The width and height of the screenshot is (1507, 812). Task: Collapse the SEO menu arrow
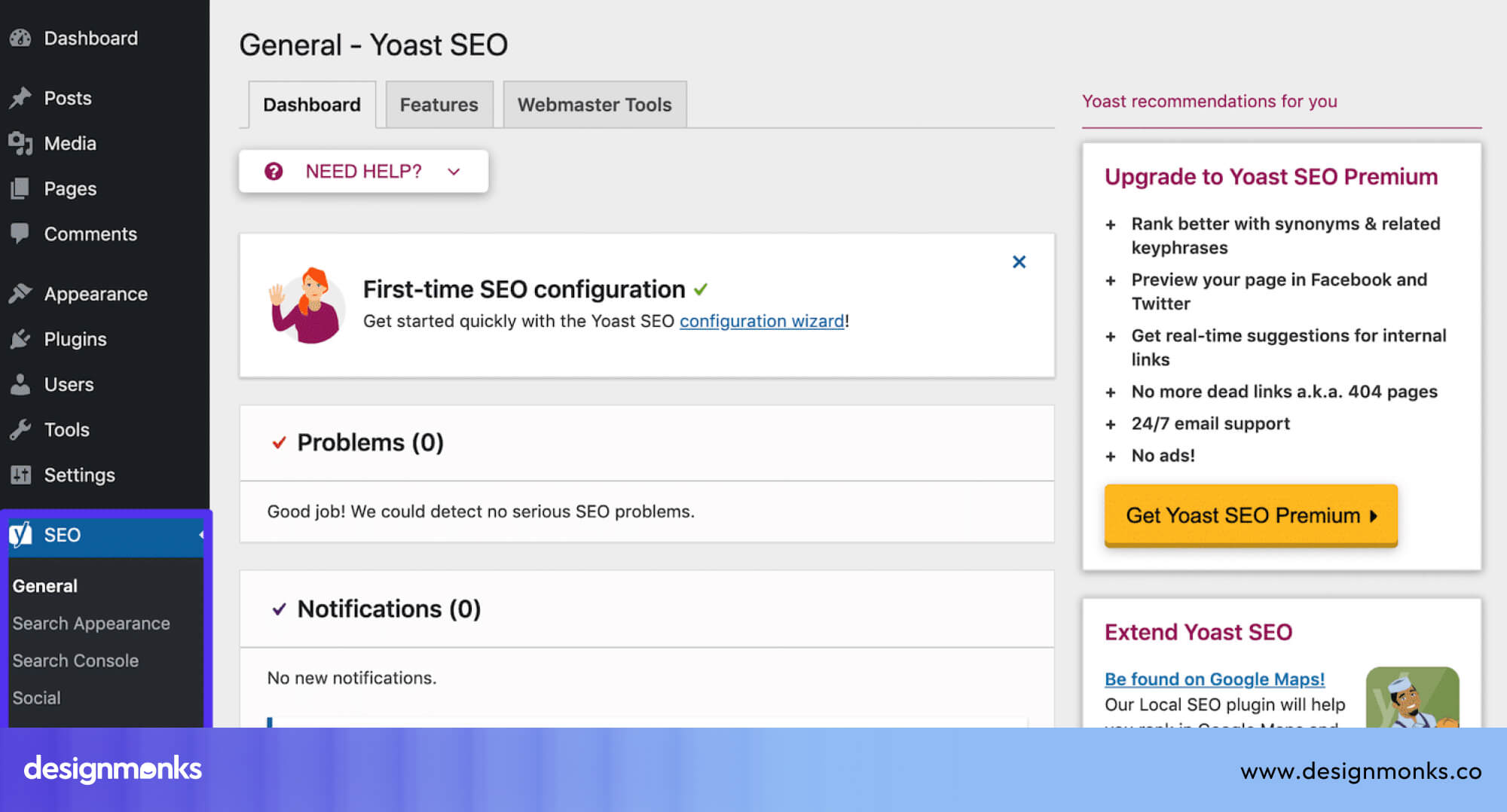click(x=201, y=535)
